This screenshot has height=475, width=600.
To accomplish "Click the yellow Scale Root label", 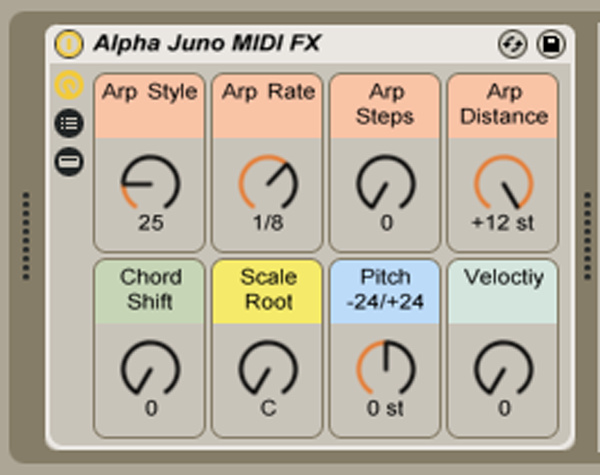I will (x=268, y=290).
